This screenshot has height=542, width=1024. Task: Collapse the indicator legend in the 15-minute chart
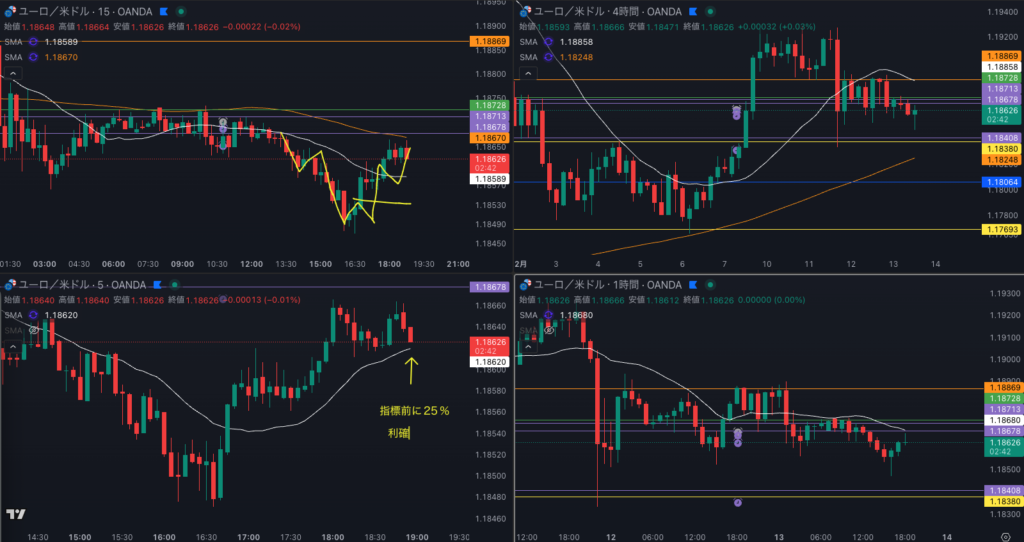pos(12,73)
